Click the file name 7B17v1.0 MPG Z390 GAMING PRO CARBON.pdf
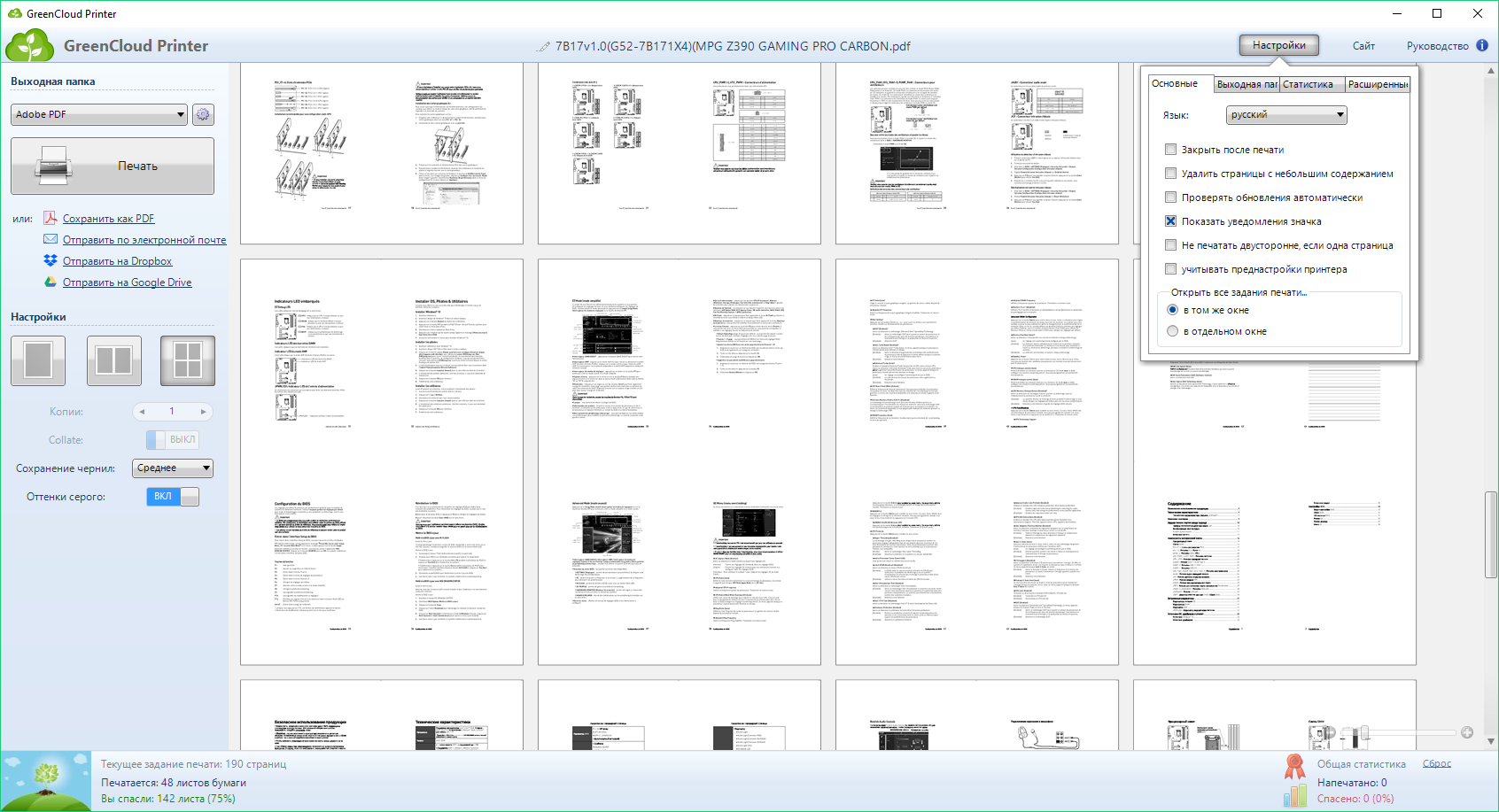 pyautogui.click(x=733, y=46)
